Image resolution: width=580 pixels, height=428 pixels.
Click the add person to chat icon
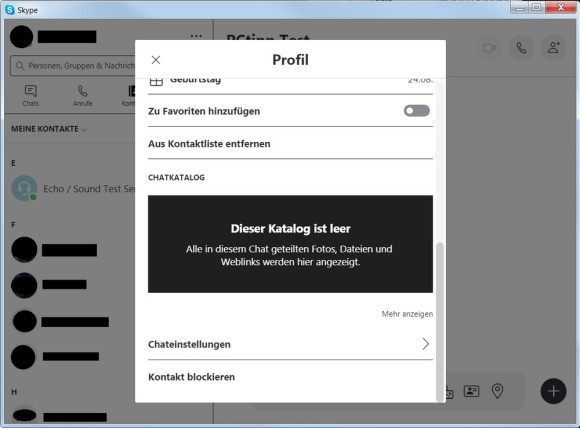[553, 48]
